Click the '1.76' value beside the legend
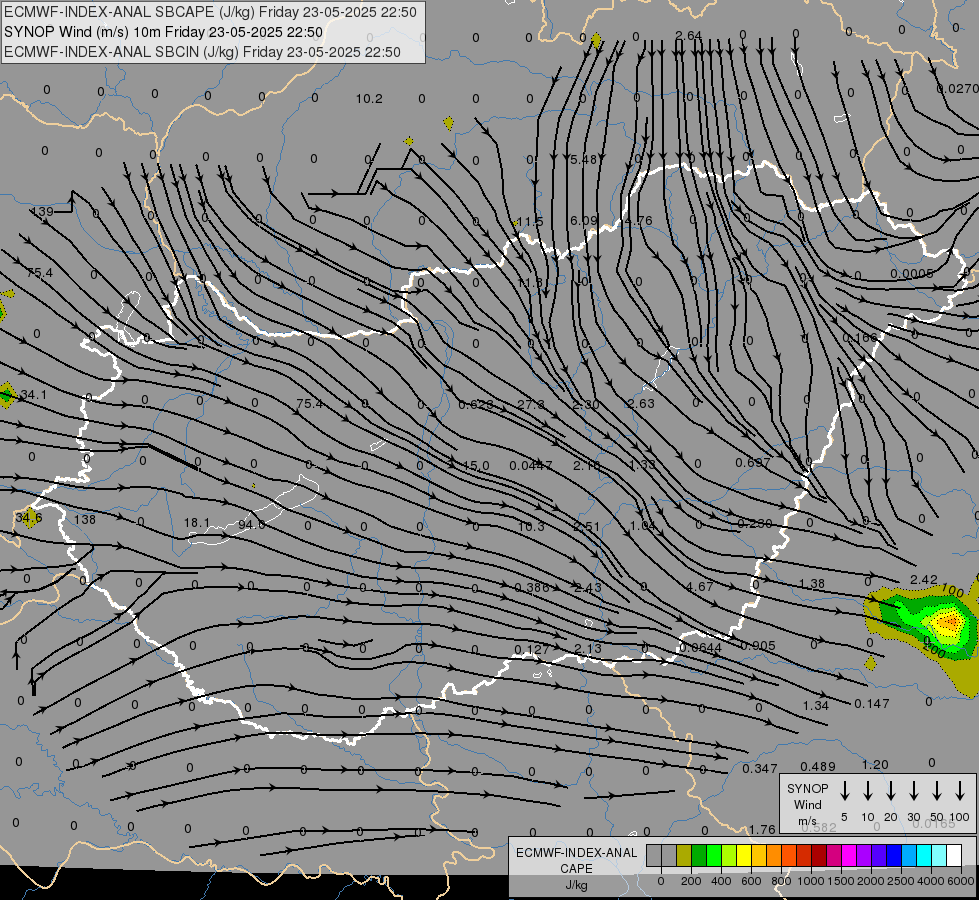This screenshot has height=900, width=979. click(x=762, y=829)
